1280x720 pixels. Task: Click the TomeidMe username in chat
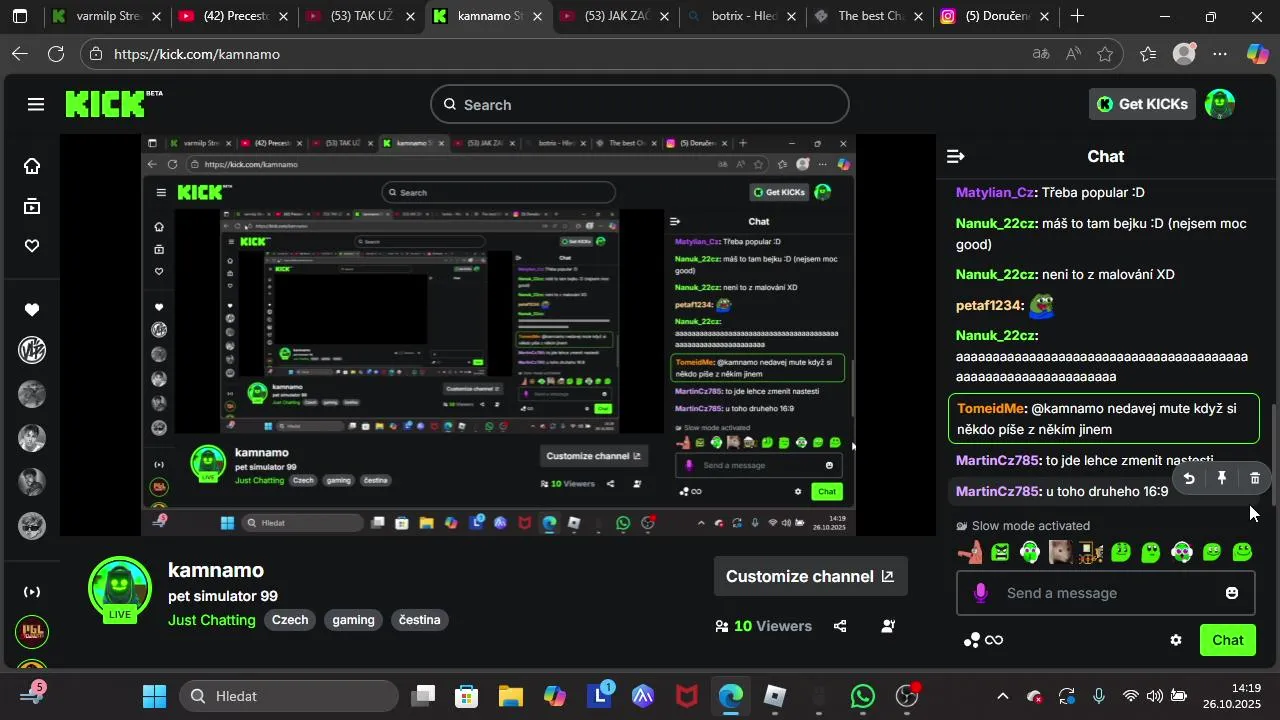click(x=991, y=408)
